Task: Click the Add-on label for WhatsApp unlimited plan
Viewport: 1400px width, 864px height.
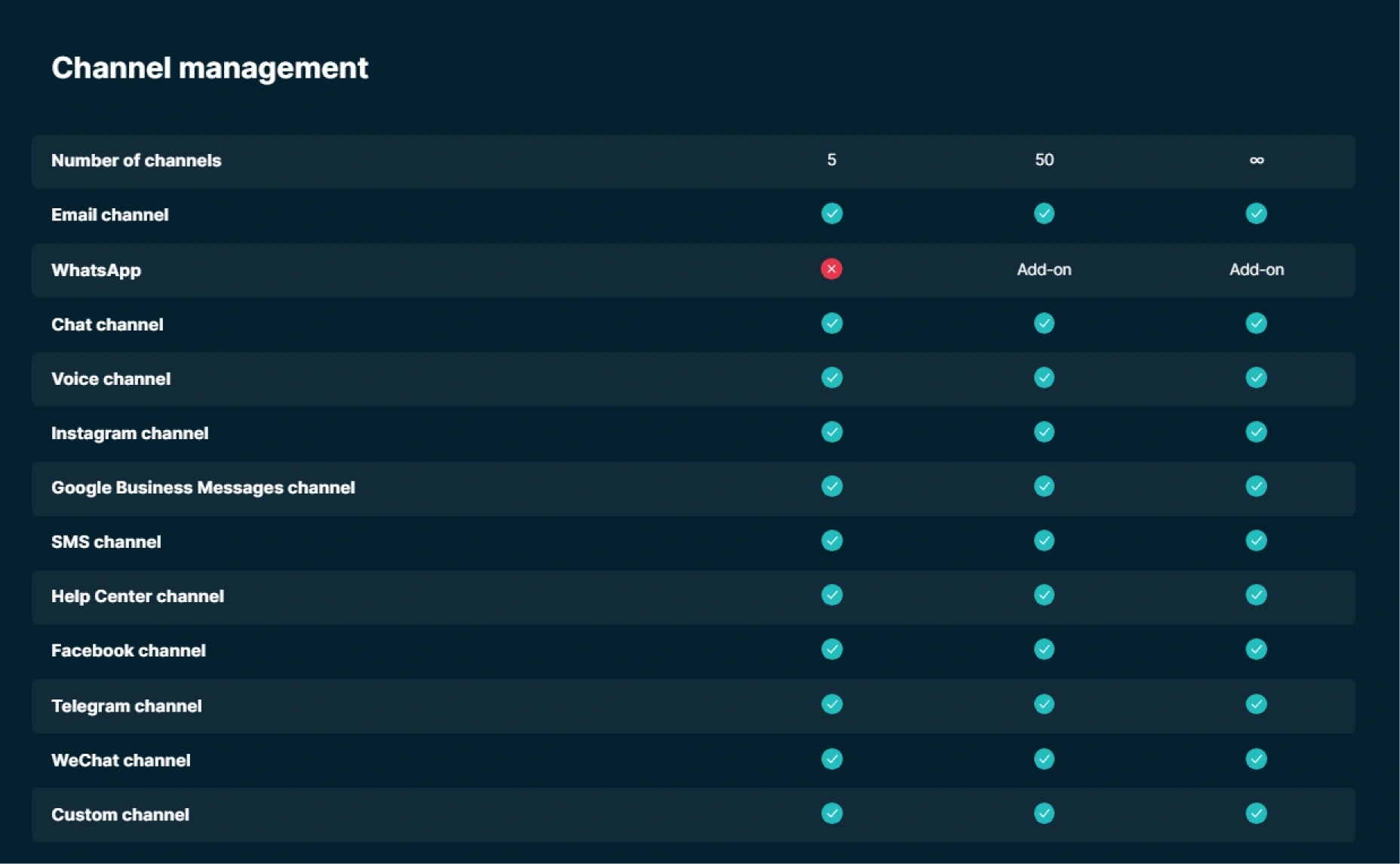Action: pyautogui.click(x=1257, y=269)
